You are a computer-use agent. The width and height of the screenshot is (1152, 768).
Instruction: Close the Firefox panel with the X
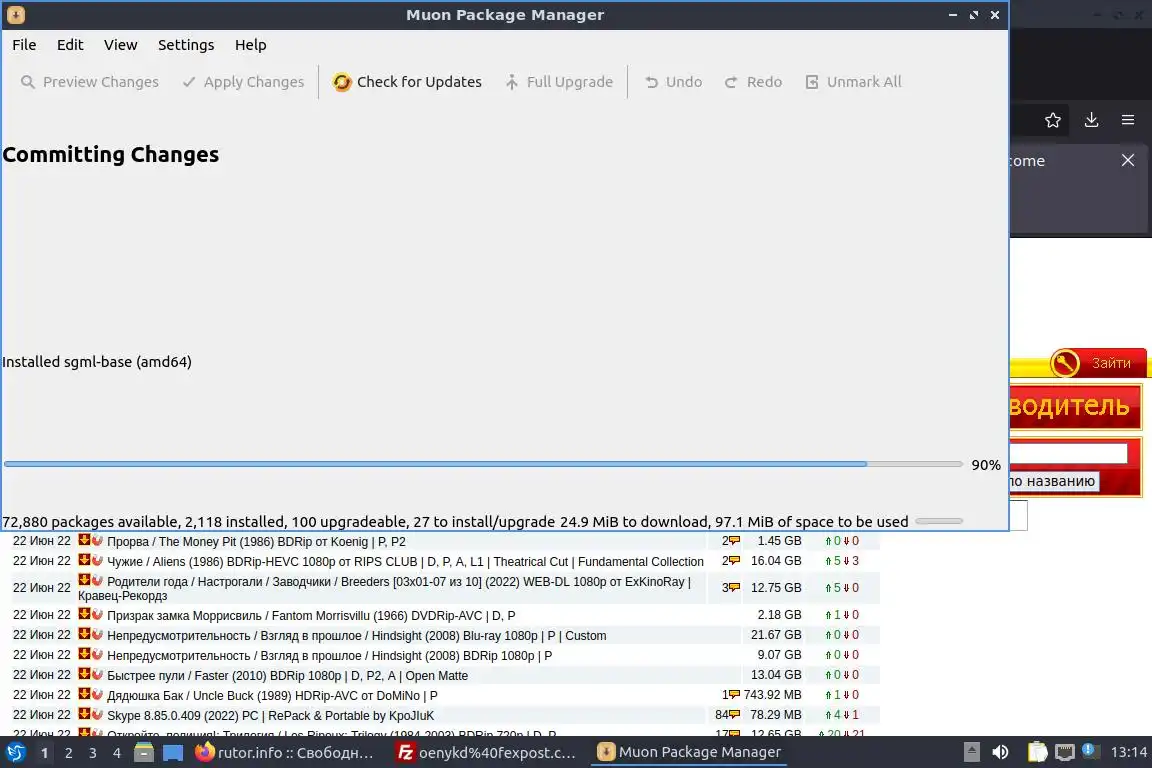(1128, 160)
